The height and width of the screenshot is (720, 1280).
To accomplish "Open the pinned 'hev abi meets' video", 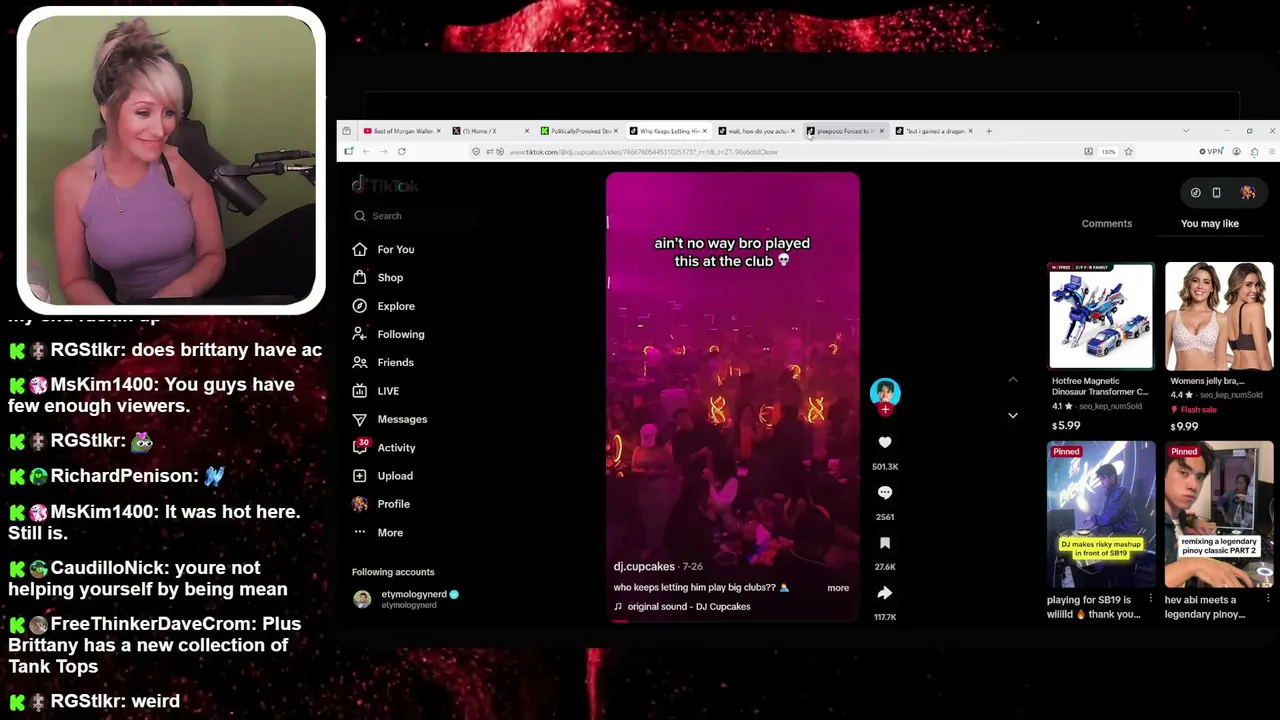I will (x=1219, y=513).
